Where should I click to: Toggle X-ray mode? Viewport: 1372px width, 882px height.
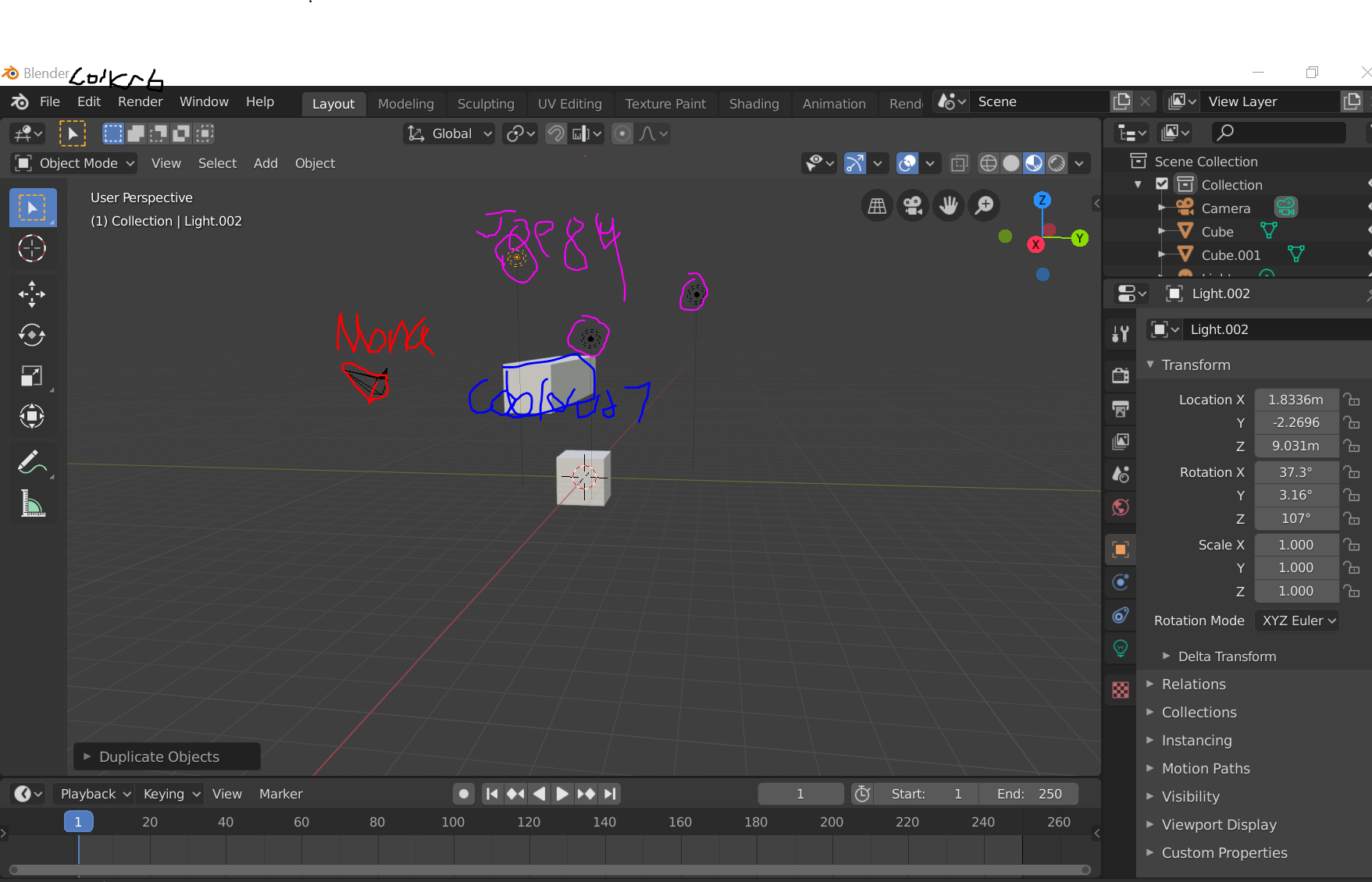tap(959, 163)
